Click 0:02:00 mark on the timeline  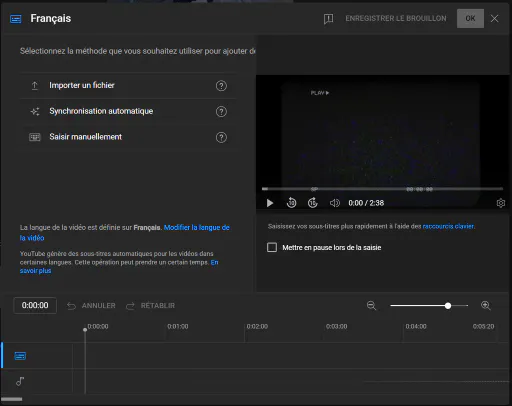(x=257, y=326)
